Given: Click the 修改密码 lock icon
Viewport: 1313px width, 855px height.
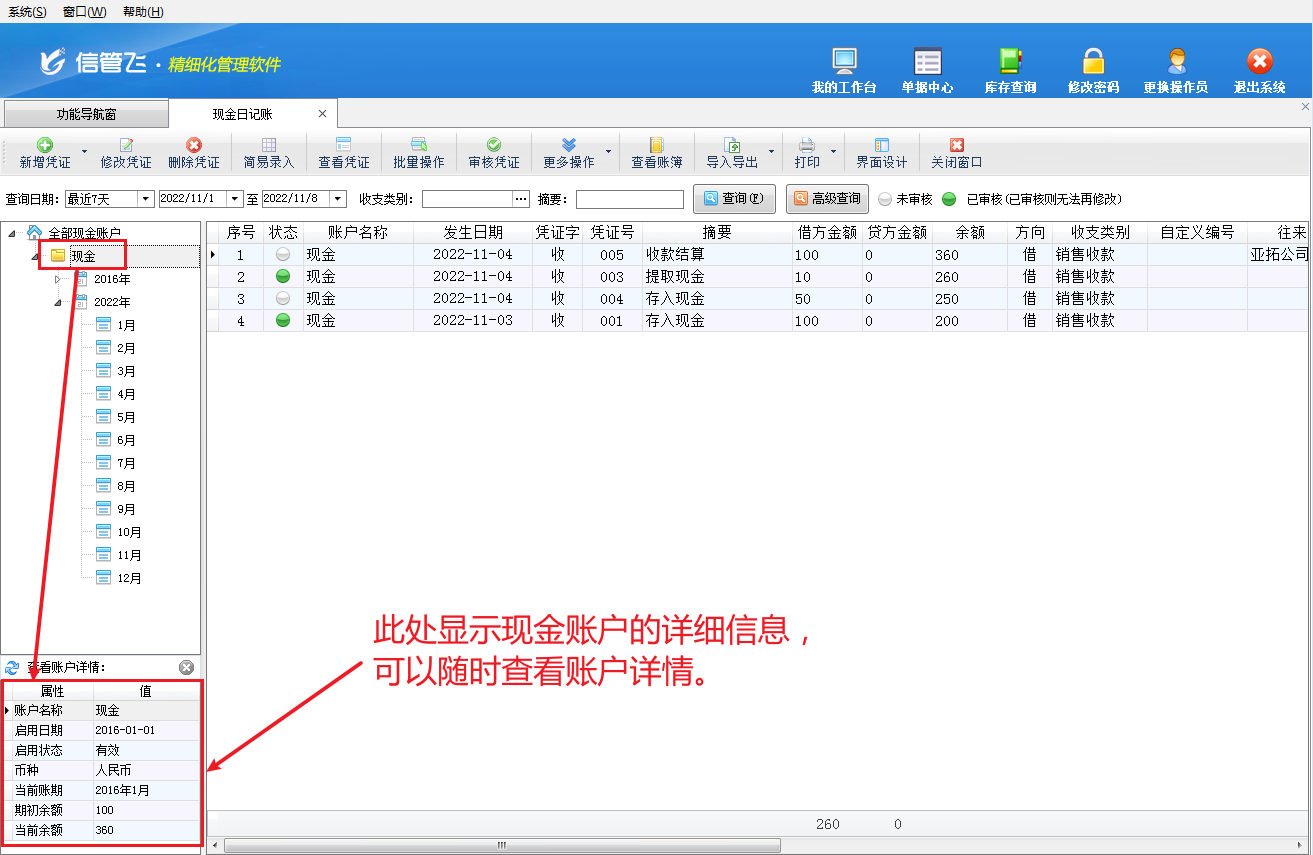Looking at the screenshot, I should click(x=1093, y=62).
